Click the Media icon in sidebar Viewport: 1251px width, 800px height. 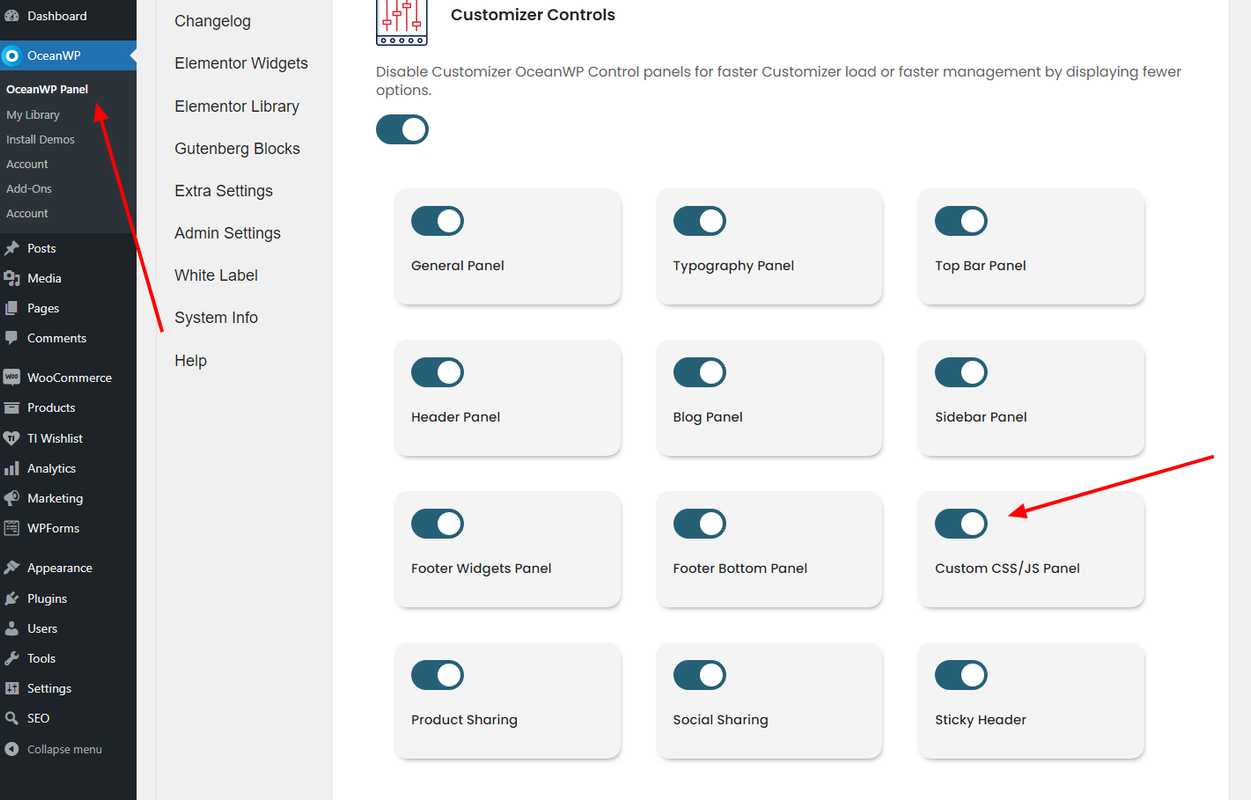12,278
